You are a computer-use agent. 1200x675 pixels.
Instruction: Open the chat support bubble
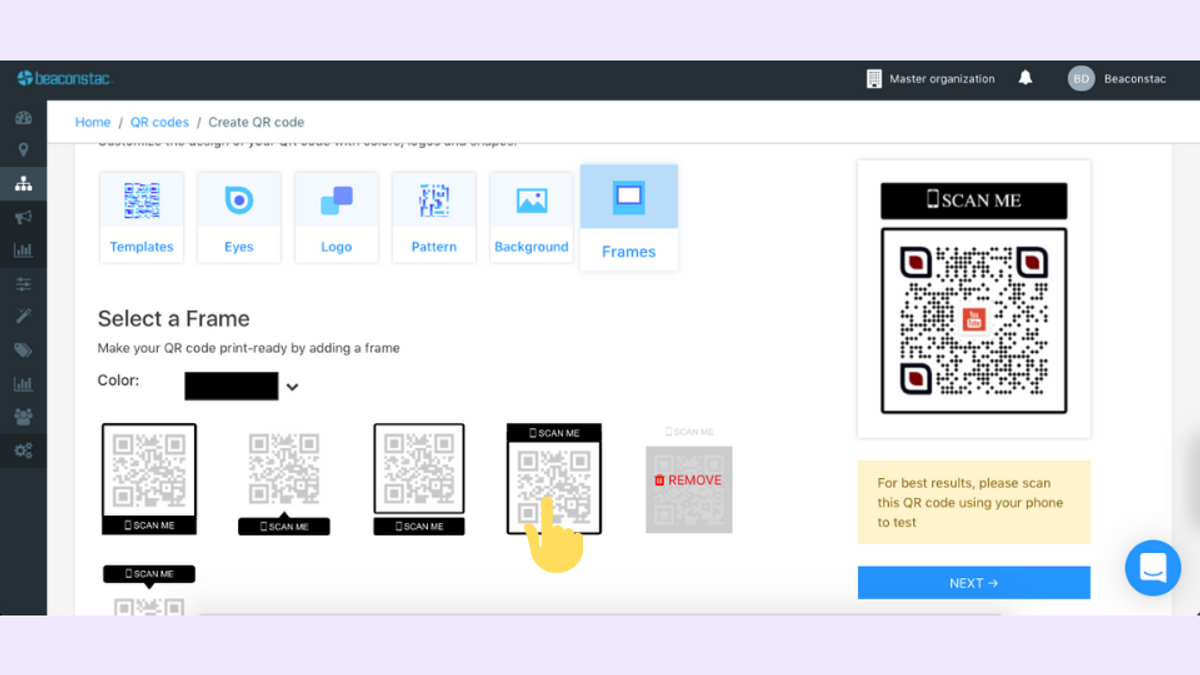click(1153, 567)
